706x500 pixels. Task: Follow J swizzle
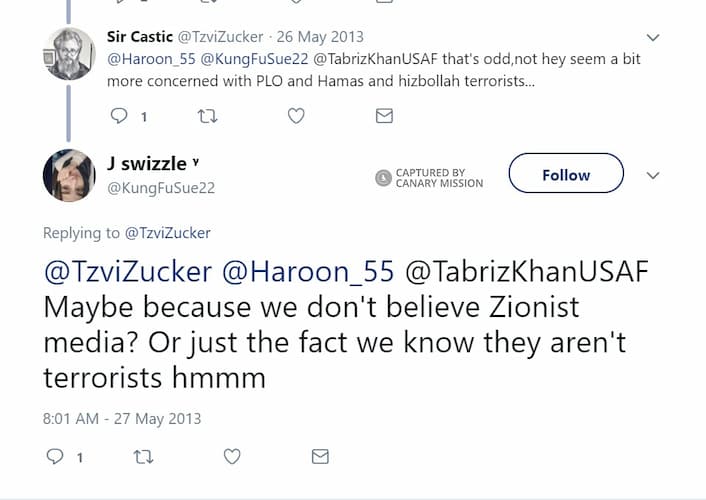(x=566, y=175)
